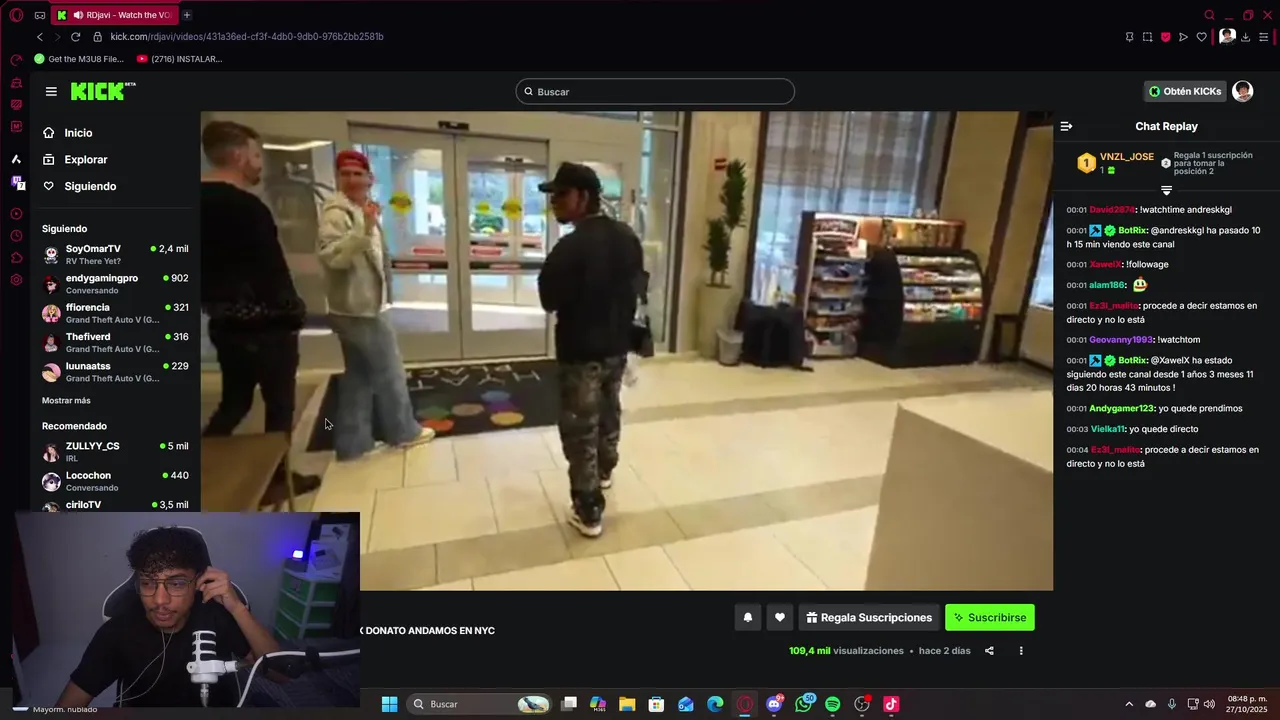Click the Suscribirse button
The height and width of the screenshot is (720, 1280).
click(990, 618)
